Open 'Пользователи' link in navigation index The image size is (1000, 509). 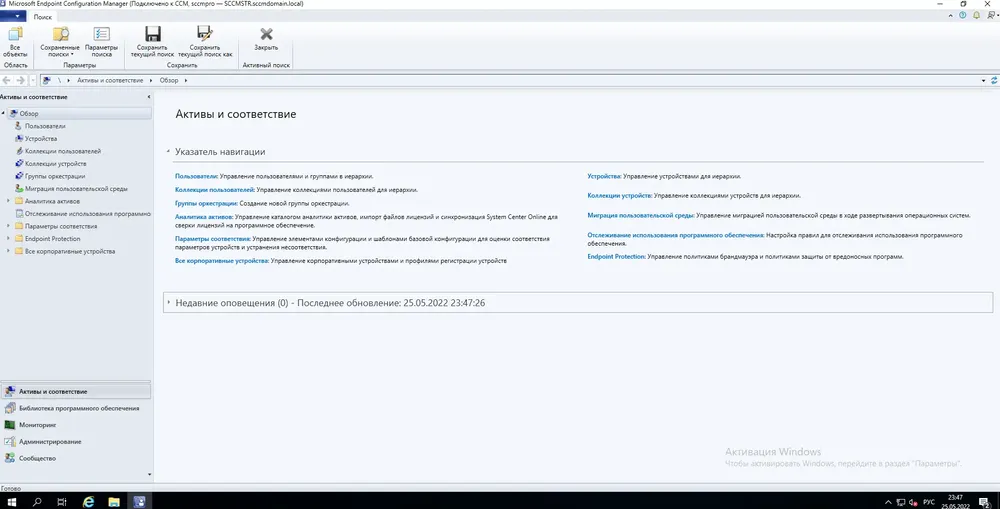[x=196, y=176]
